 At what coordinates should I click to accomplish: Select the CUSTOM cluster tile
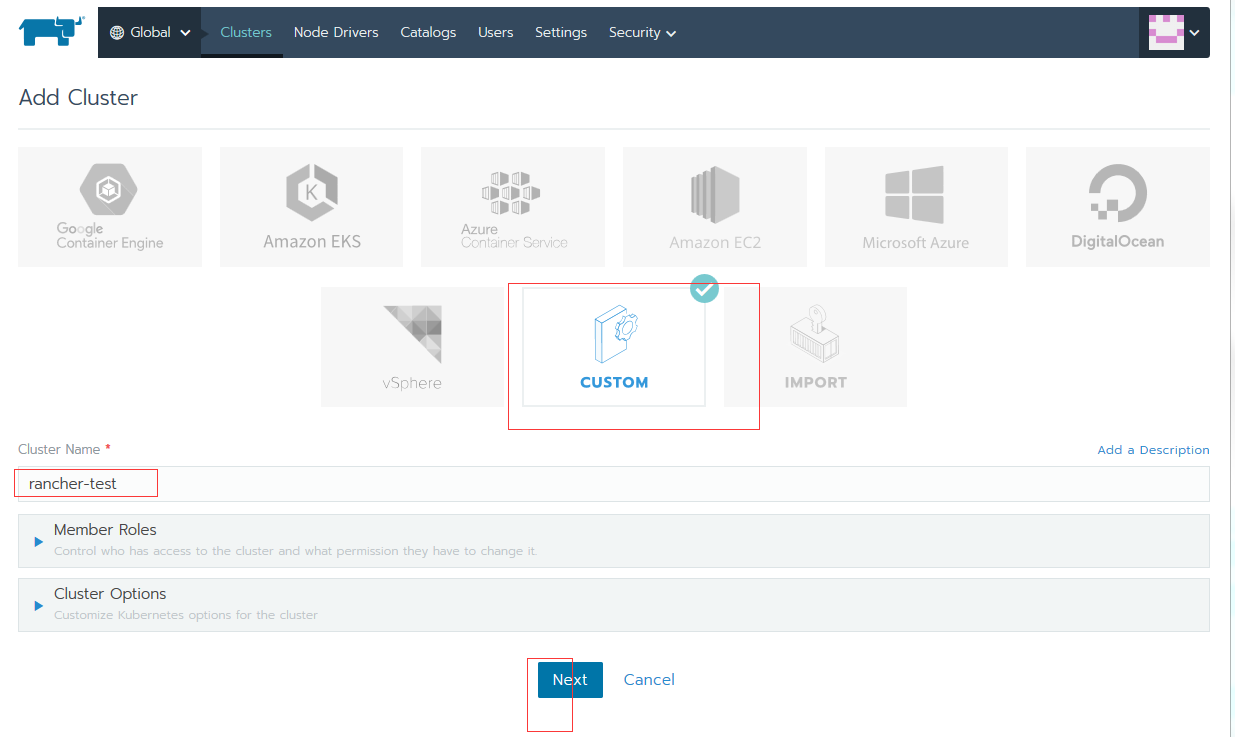click(614, 347)
